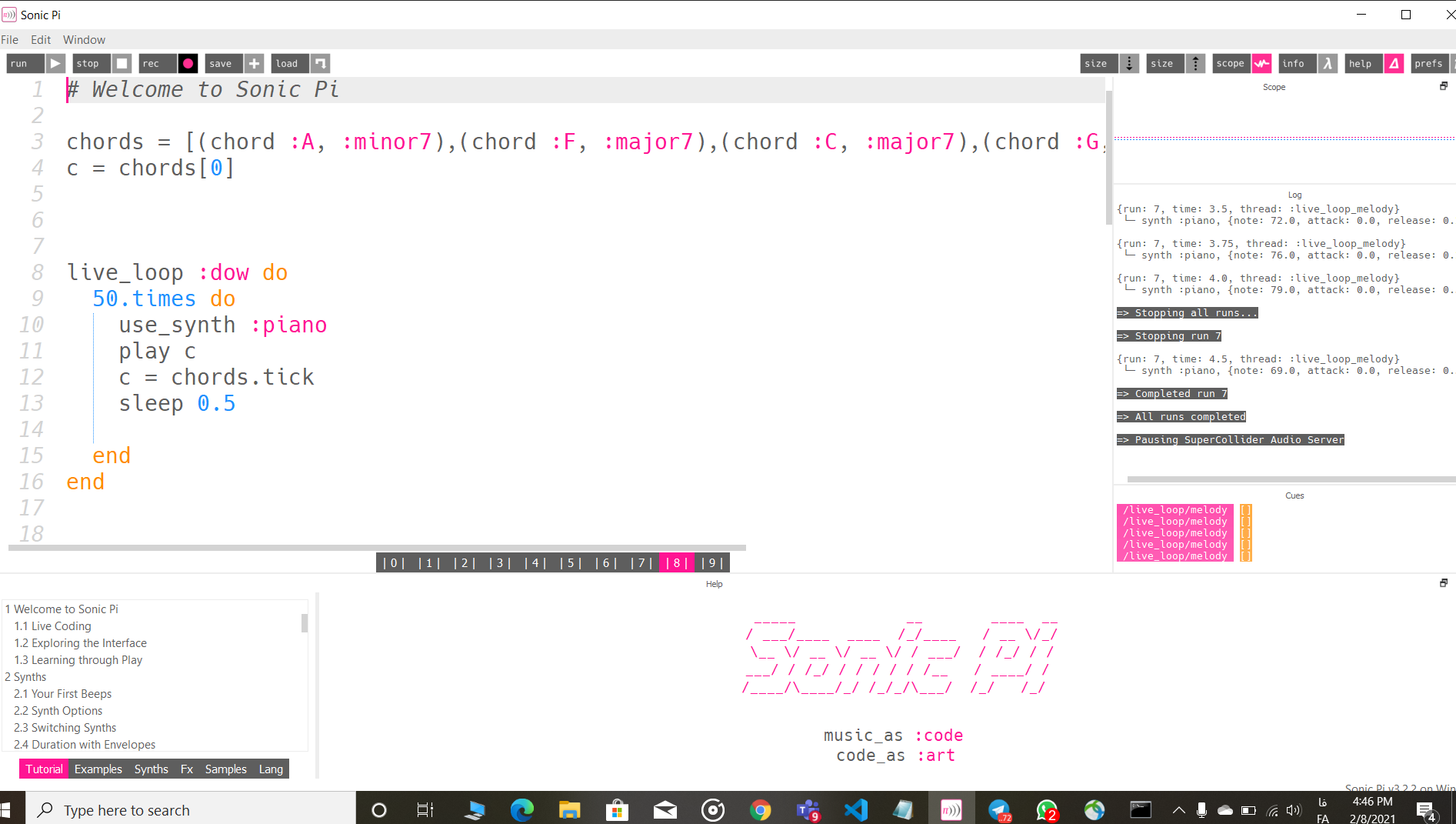1456x824 pixels.
Task: Open Windows Start menu
Action: [6, 809]
